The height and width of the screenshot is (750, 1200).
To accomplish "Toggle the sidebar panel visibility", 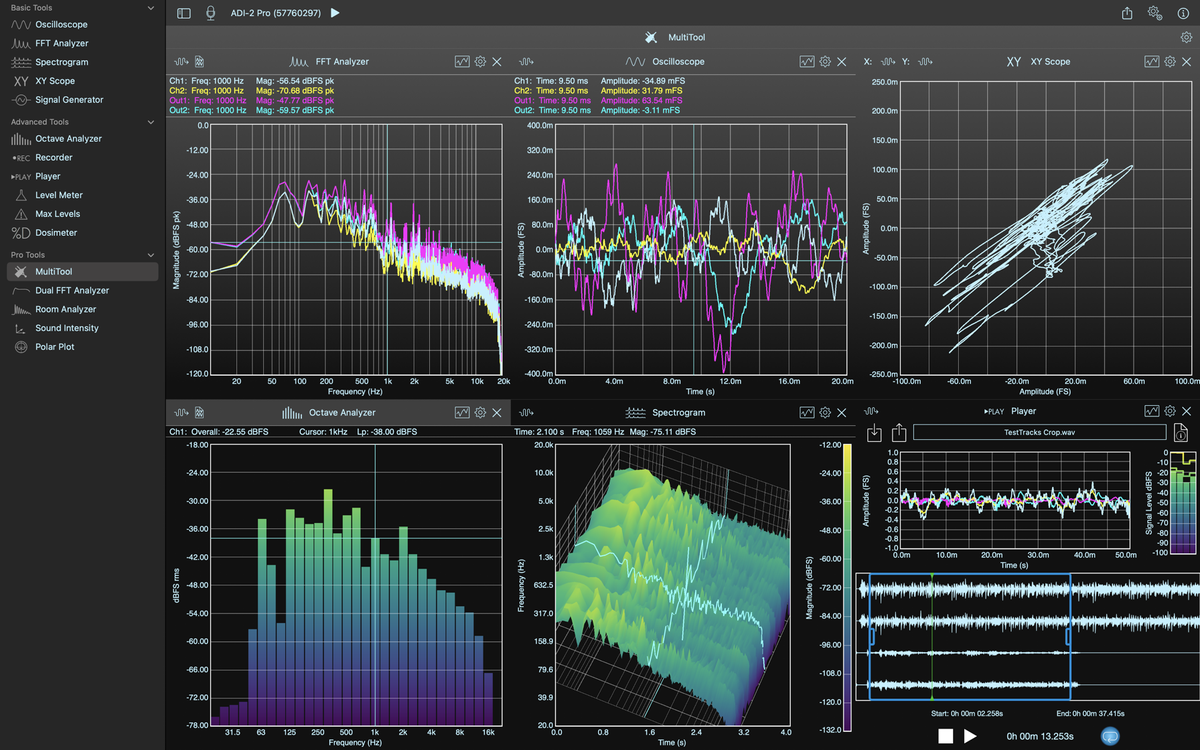I will (183, 13).
